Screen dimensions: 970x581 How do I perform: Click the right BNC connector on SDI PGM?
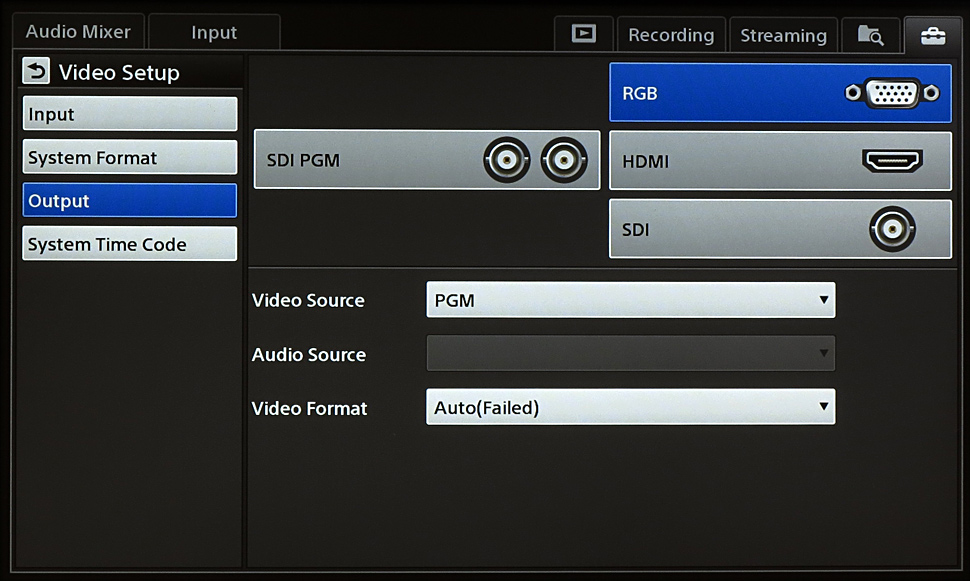(564, 160)
